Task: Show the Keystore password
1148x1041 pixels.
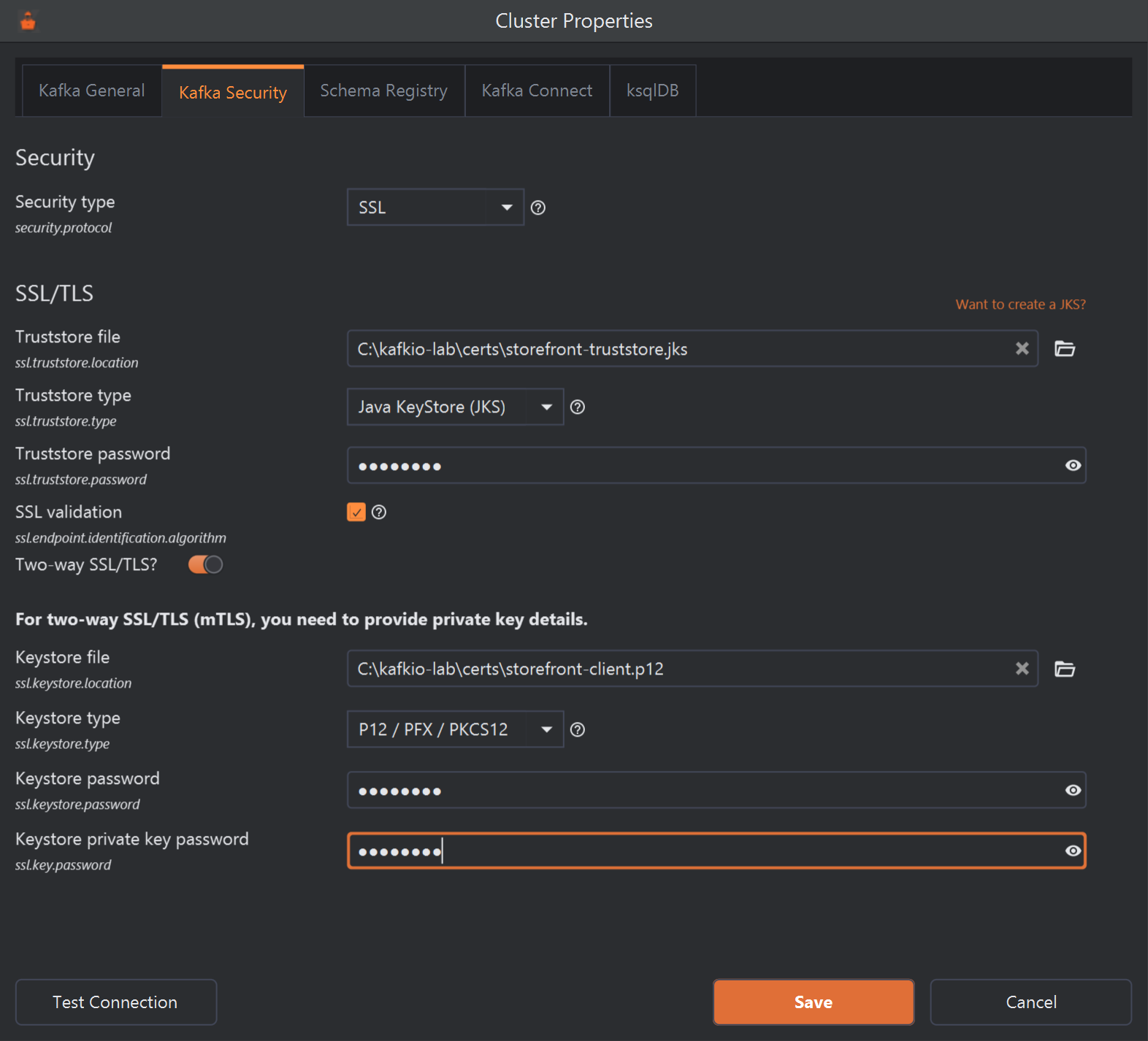Action: coord(1073,791)
